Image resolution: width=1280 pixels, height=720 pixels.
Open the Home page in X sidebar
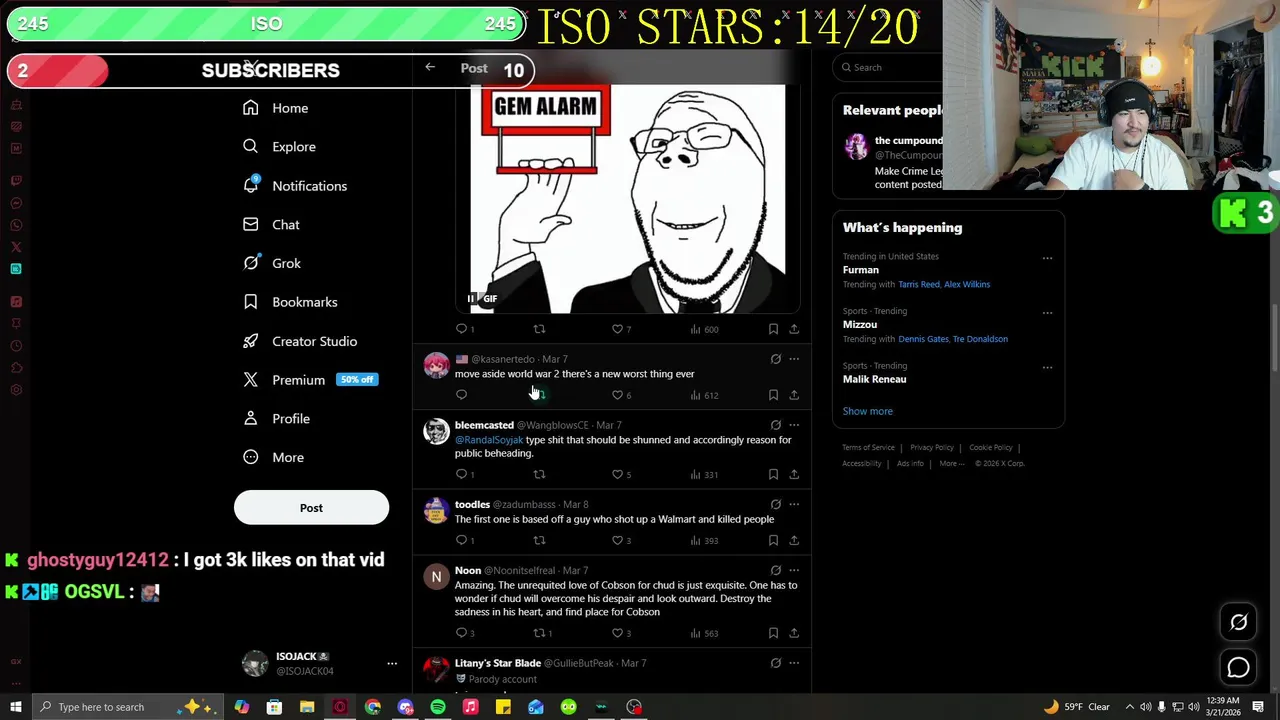[276, 108]
